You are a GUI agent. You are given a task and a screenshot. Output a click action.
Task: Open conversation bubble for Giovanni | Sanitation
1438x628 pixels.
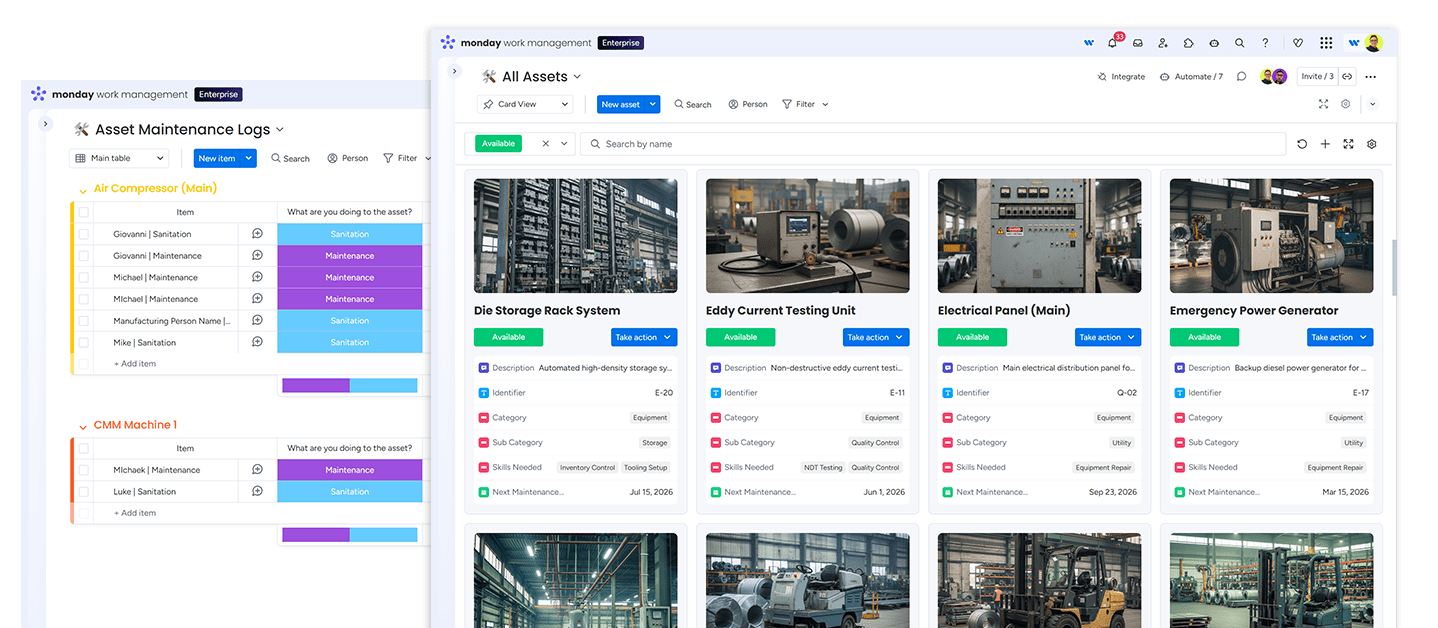[x=257, y=234]
